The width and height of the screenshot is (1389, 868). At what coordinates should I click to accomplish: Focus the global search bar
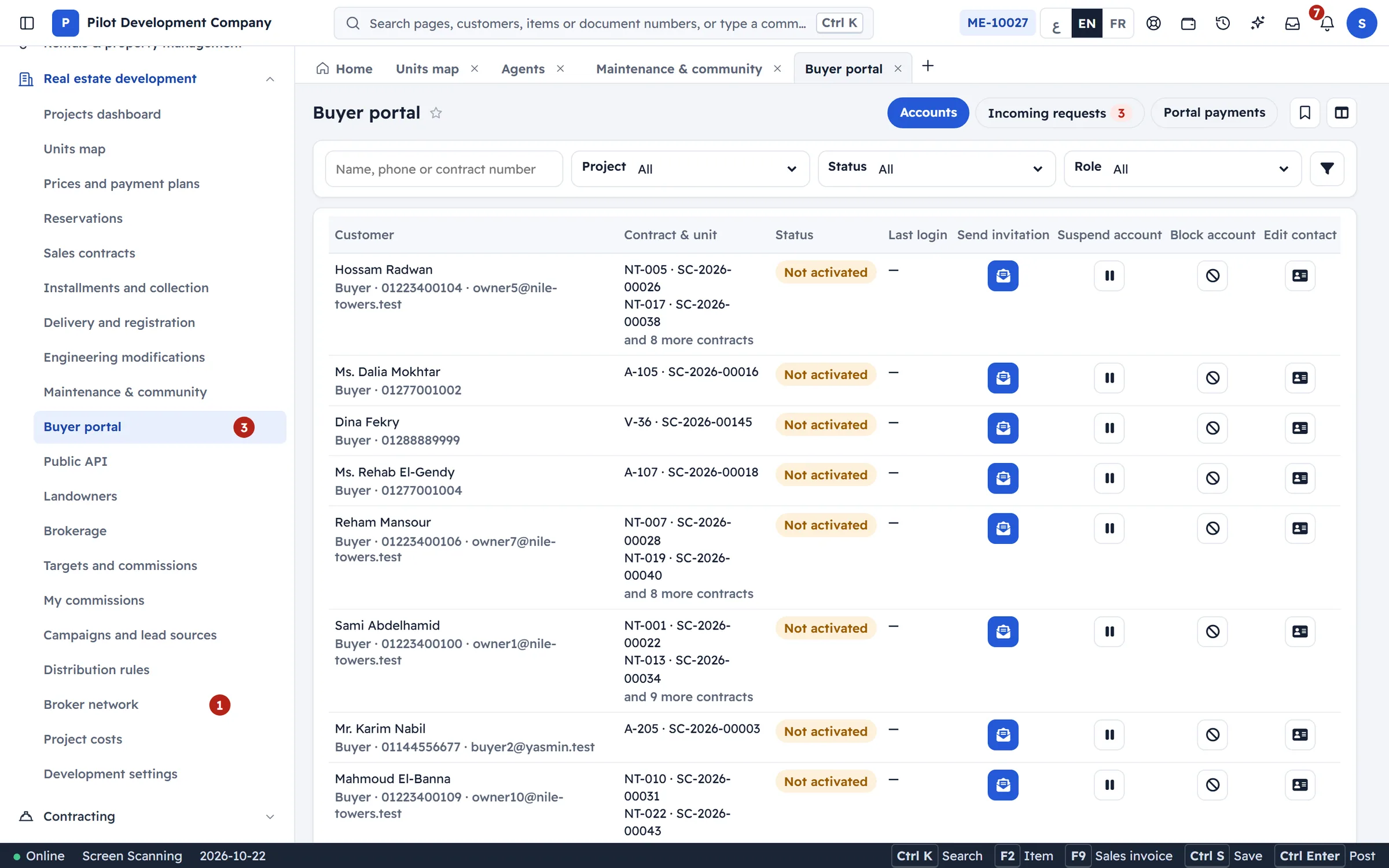(x=604, y=23)
